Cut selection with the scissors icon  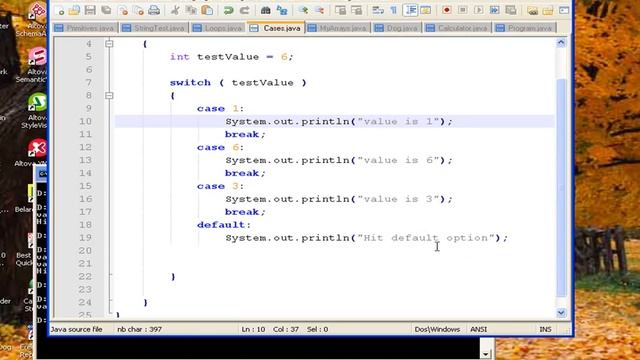coord(175,10)
